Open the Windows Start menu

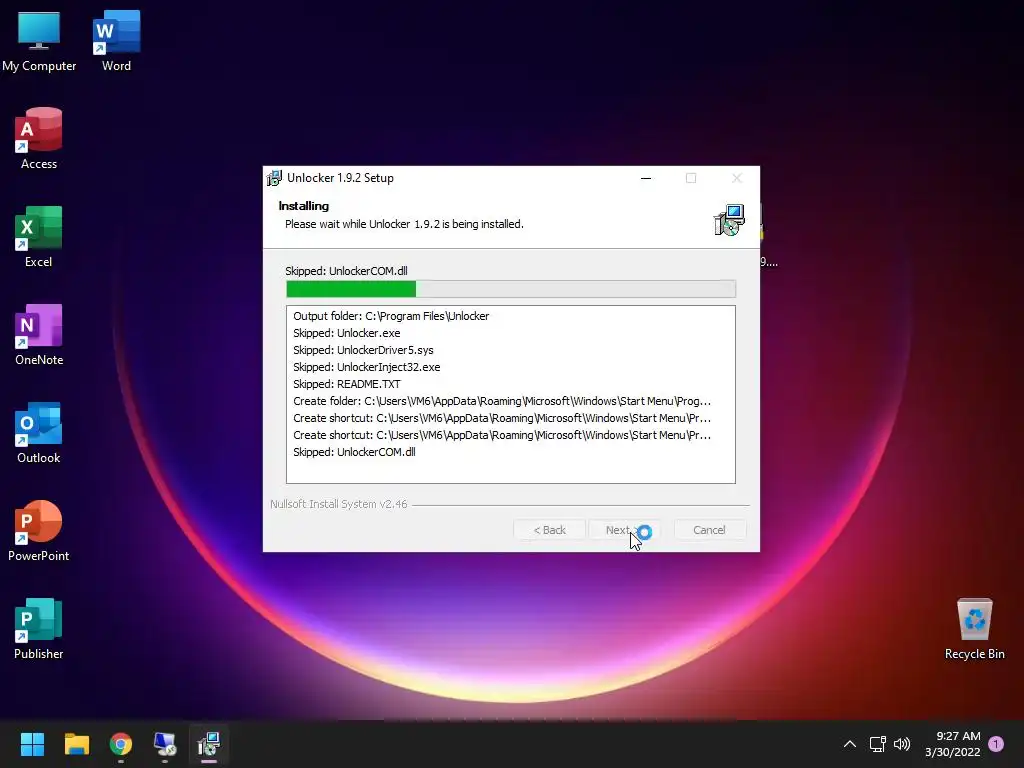(x=32, y=744)
